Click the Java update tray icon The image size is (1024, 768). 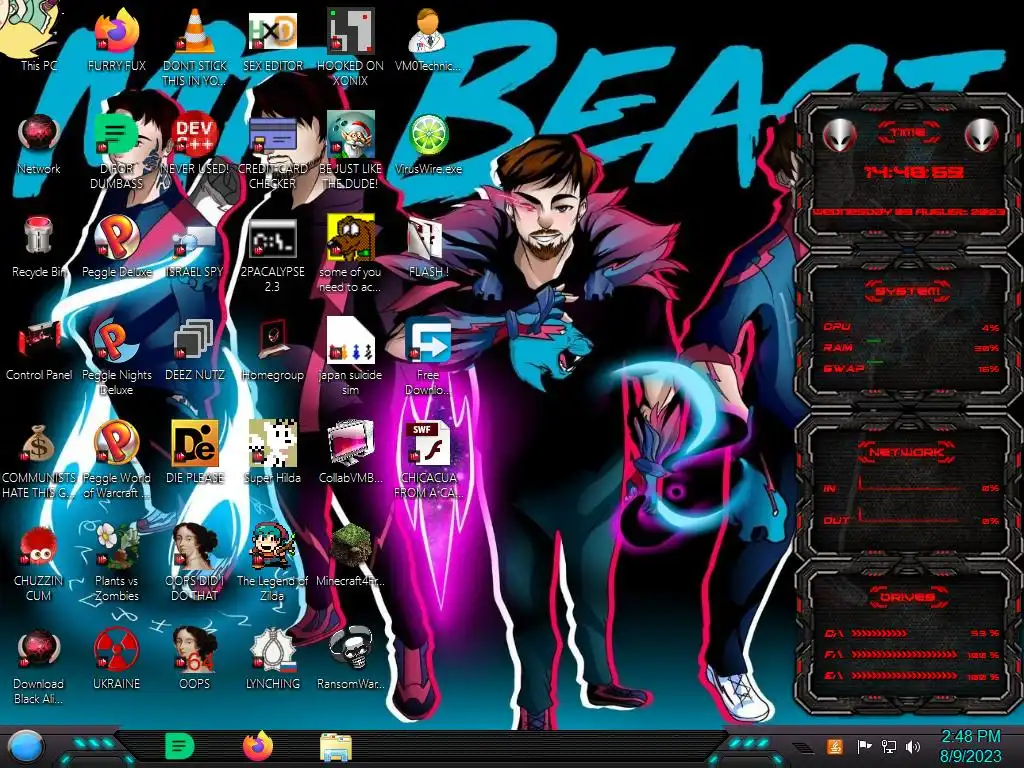click(835, 746)
